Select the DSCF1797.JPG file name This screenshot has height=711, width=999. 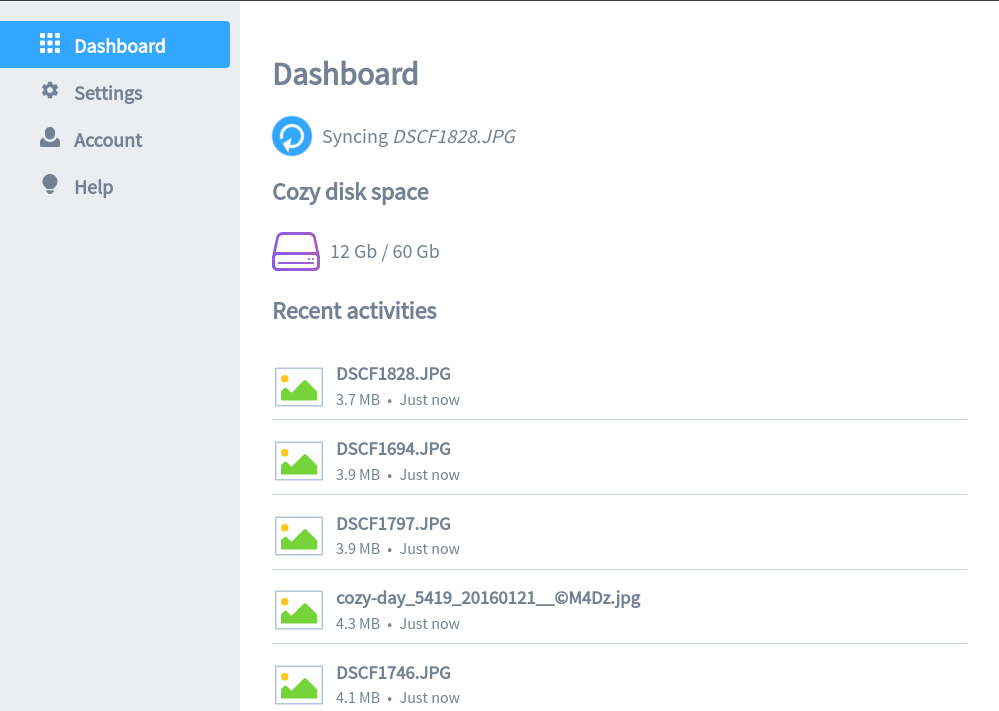click(393, 524)
